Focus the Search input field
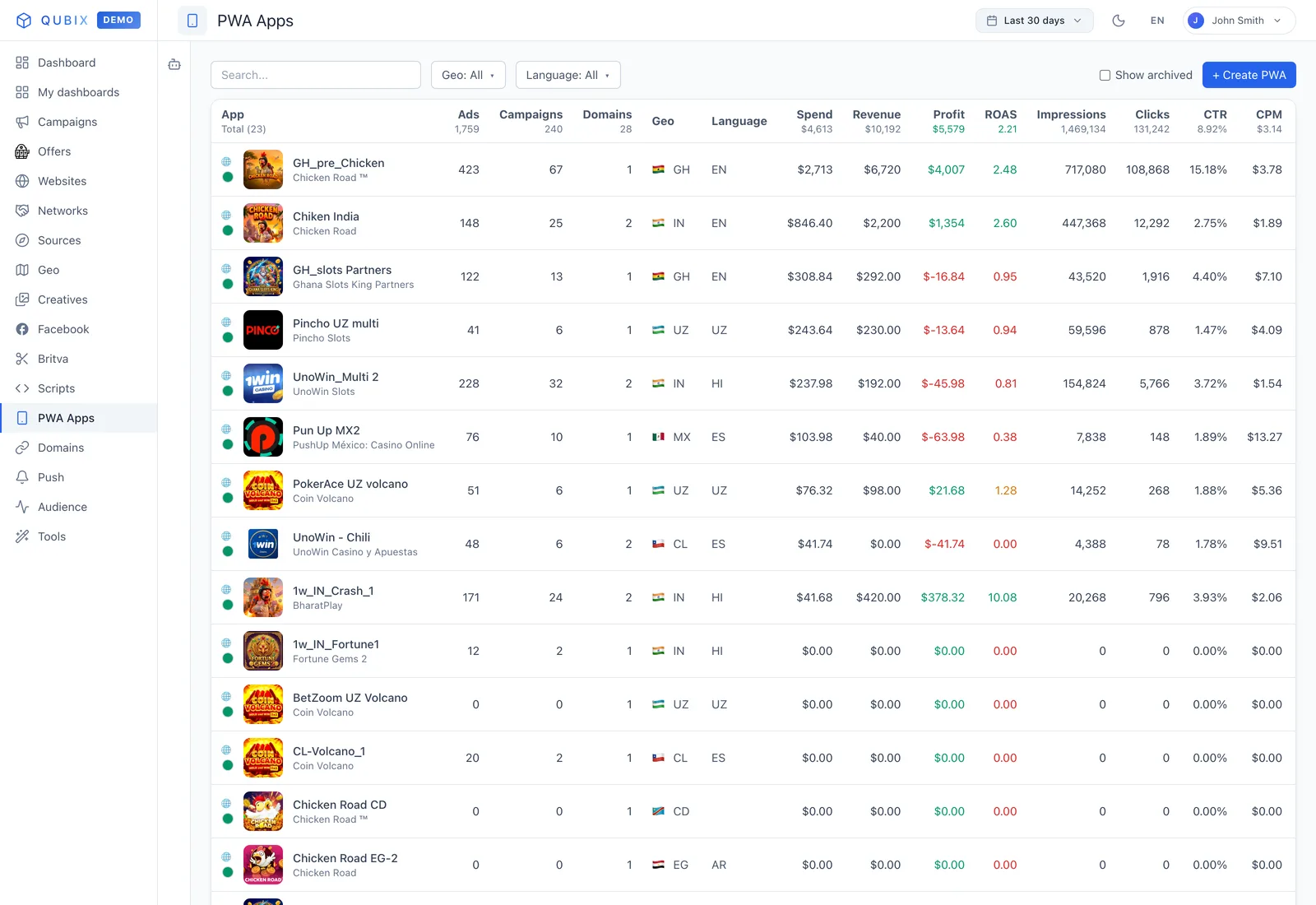Viewport: 1316px width, 905px height. pos(316,75)
